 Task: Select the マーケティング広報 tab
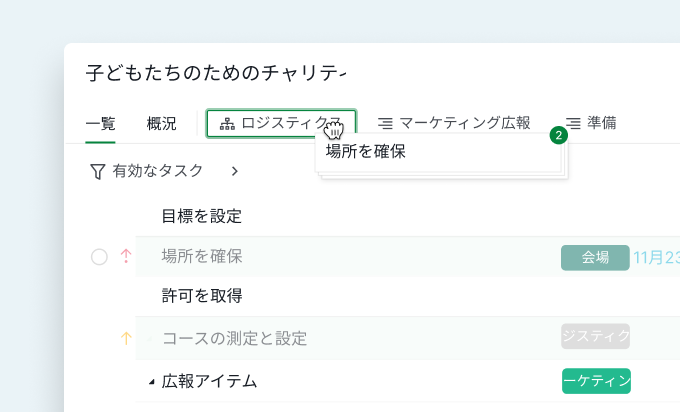(x=464, y=124)
